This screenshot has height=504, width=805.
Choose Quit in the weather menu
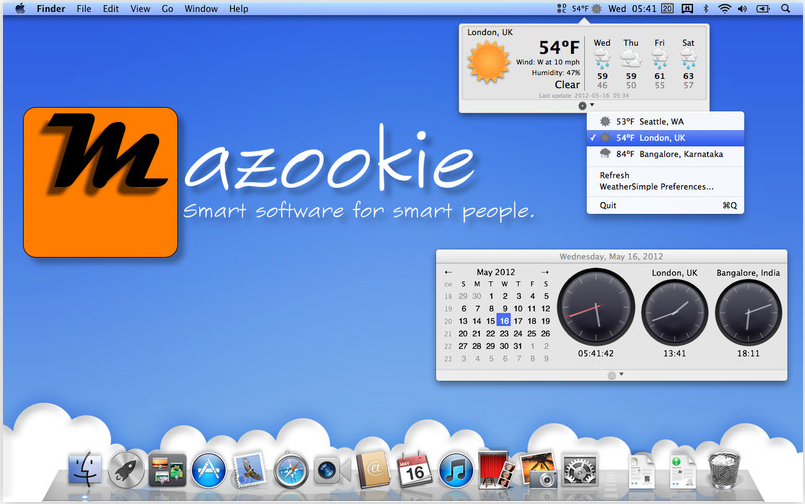[x=665, y=205]
